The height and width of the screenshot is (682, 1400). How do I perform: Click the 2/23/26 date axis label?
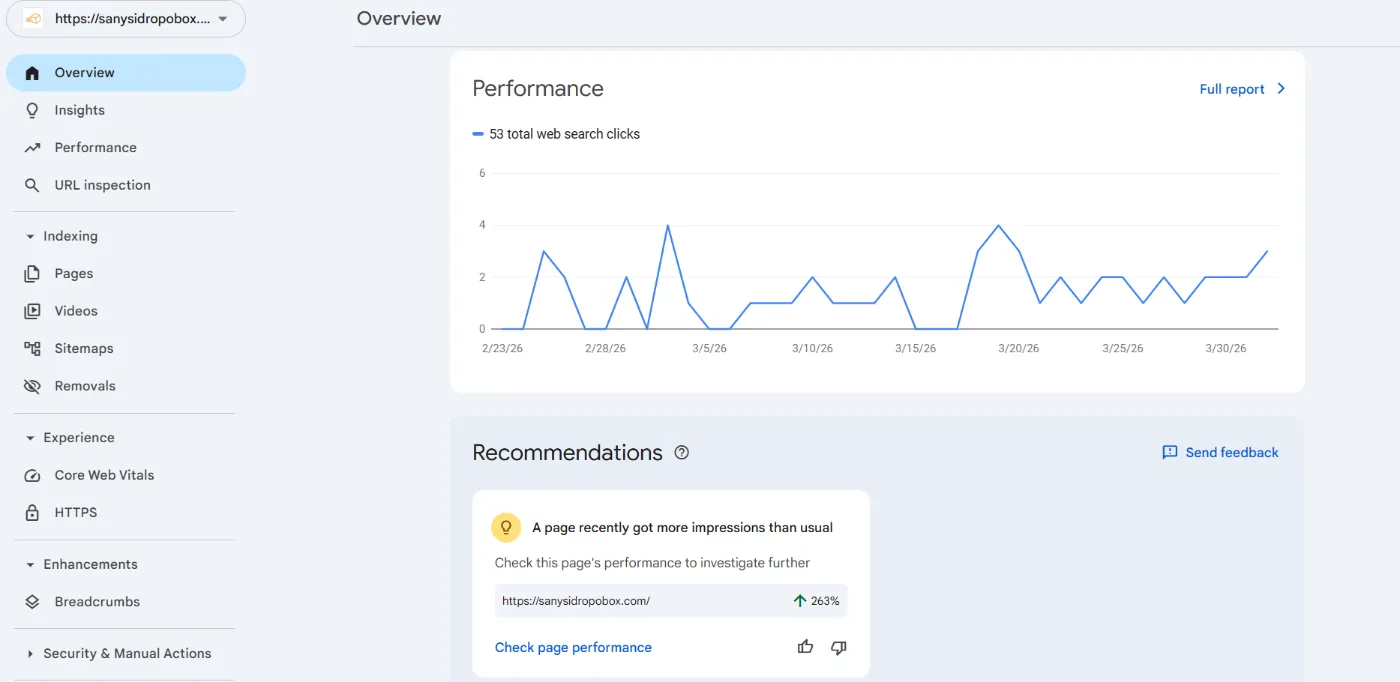coord(502,349)
